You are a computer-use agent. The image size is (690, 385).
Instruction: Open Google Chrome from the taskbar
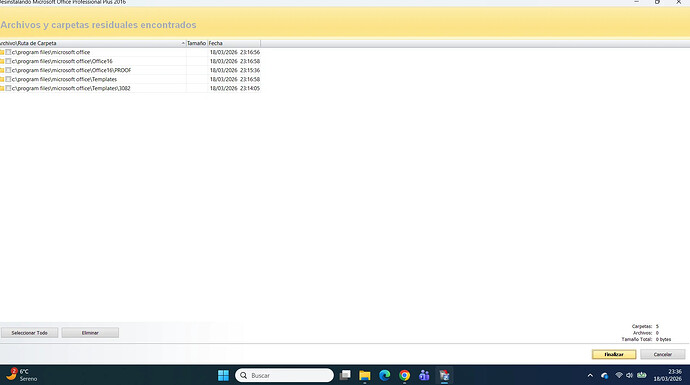pyautogui.click(x=404, y=375)
